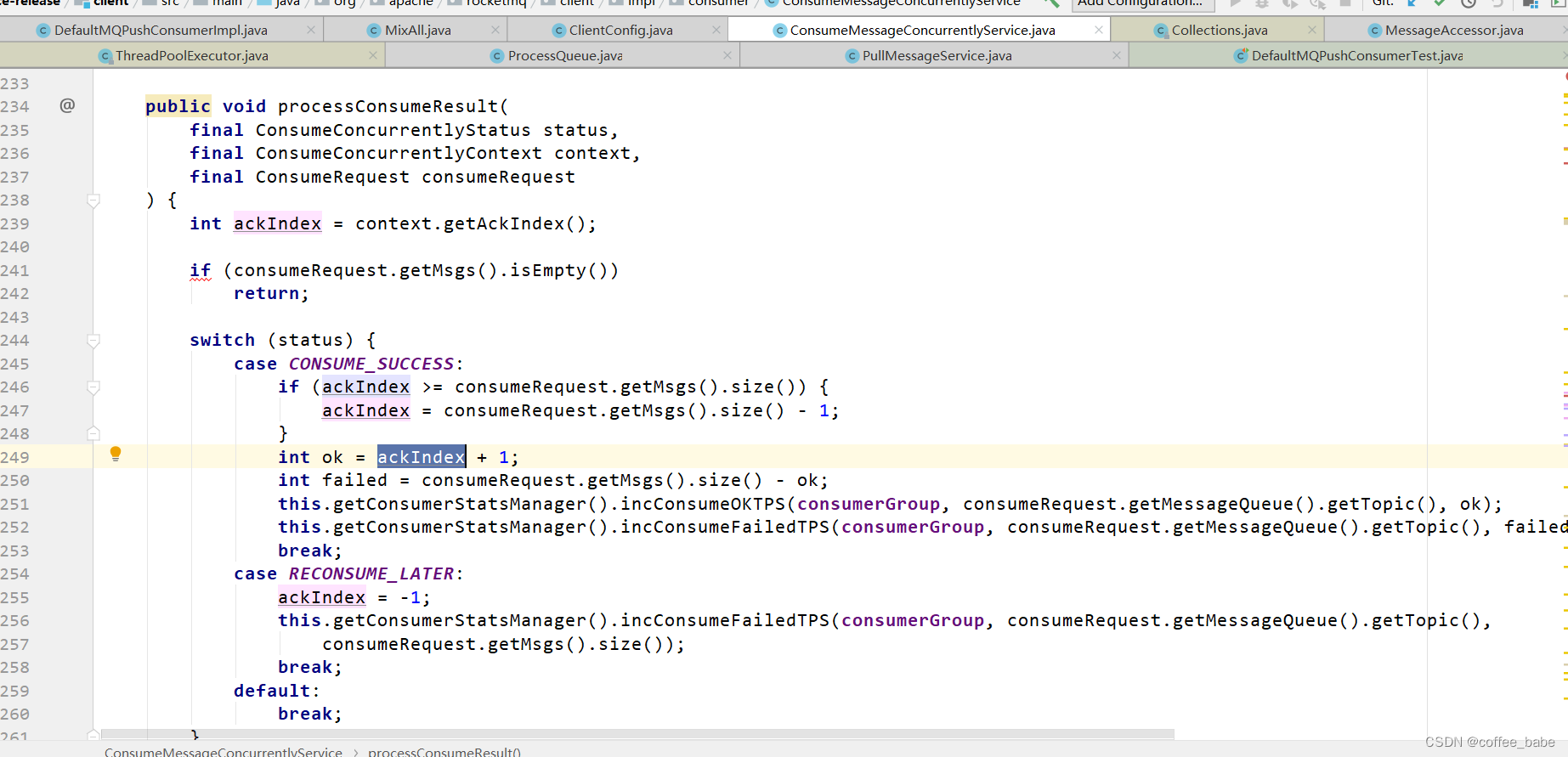Click the horizontal scrollbar of the editor

(x=637, y=734)
